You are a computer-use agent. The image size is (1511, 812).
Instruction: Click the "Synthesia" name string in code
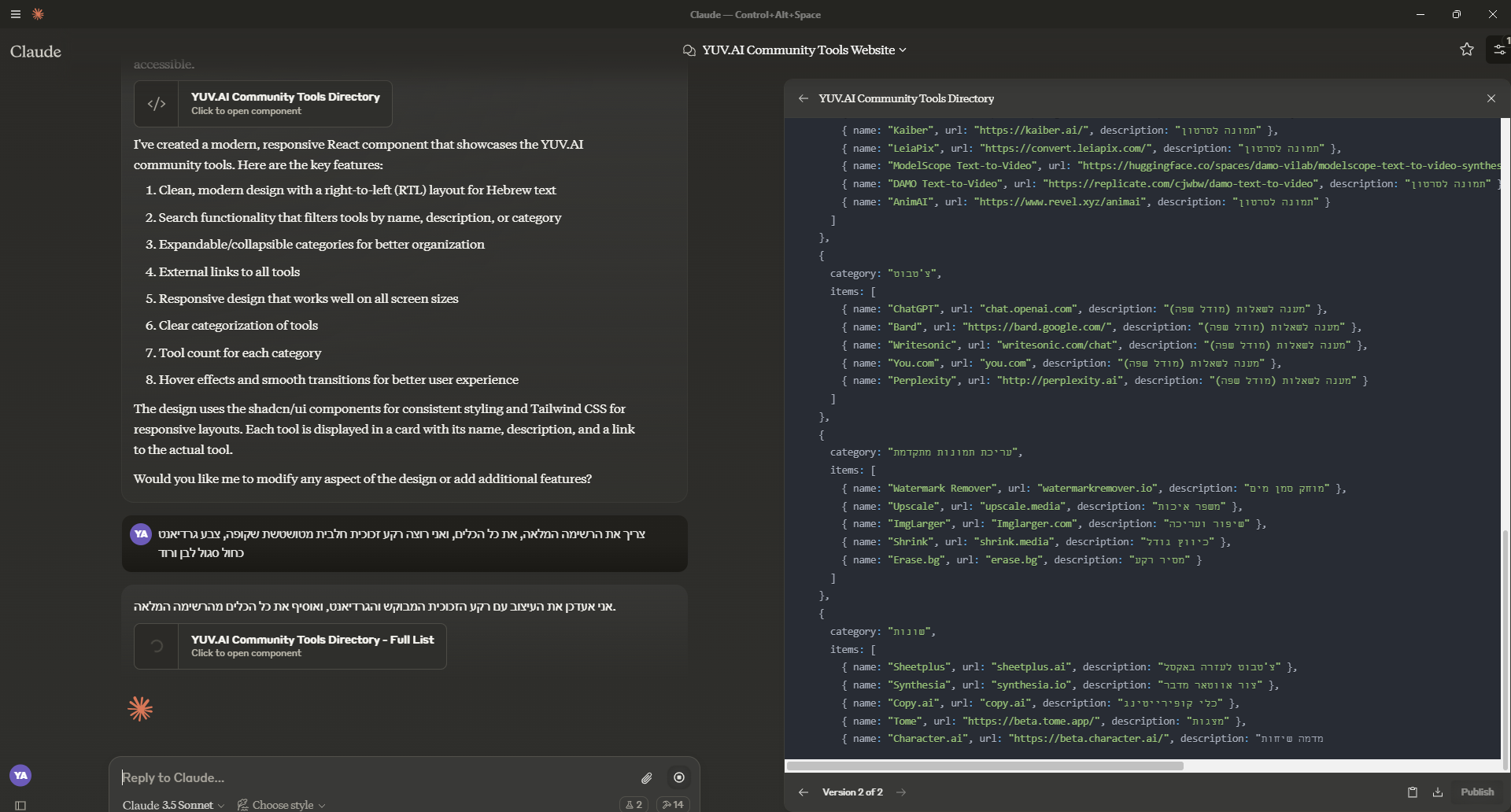pos(918,685)
